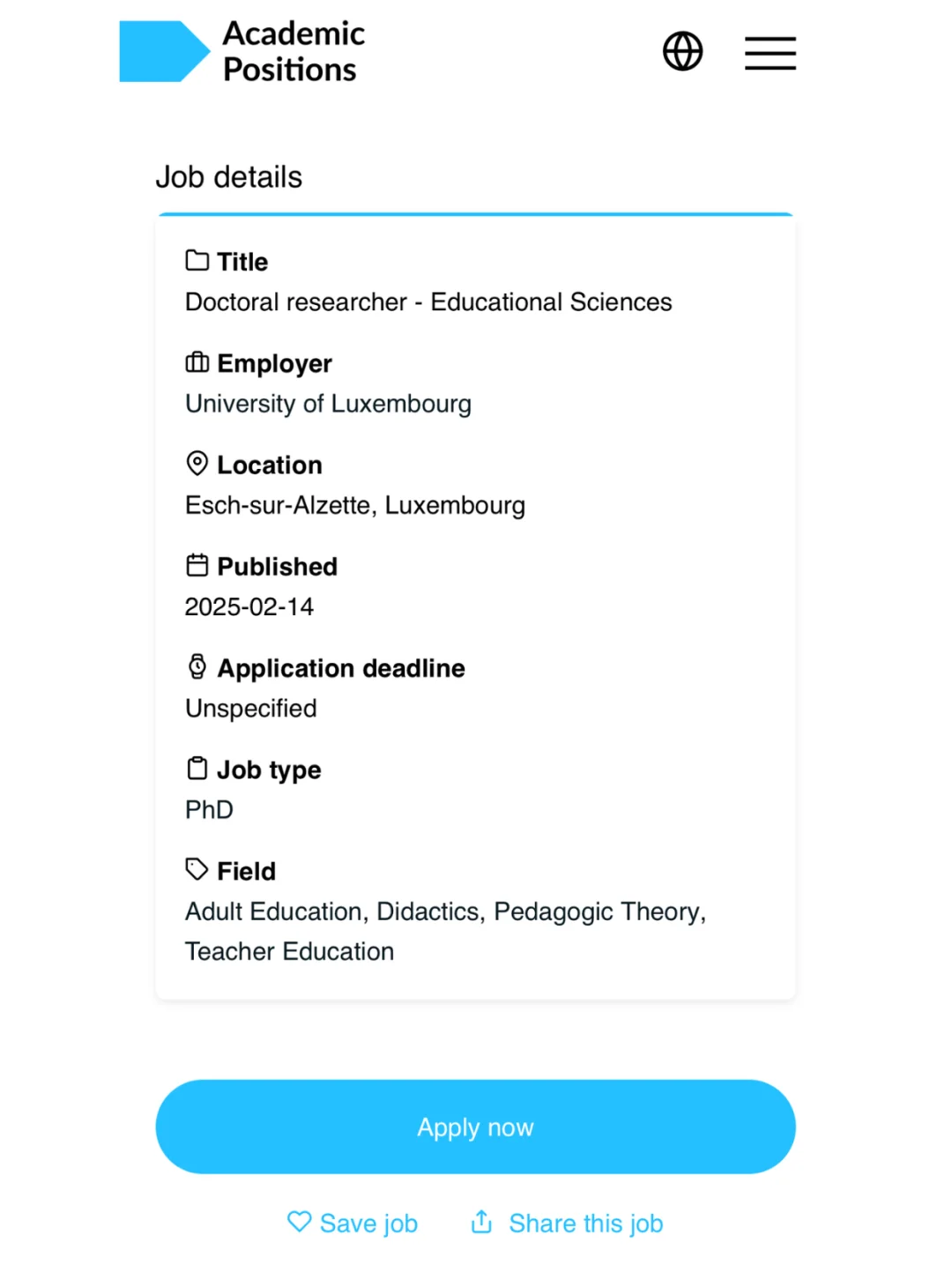Viewport: 952px width, 1272px height.
Task: Click the share upload icon
Action: point(481,1221)
